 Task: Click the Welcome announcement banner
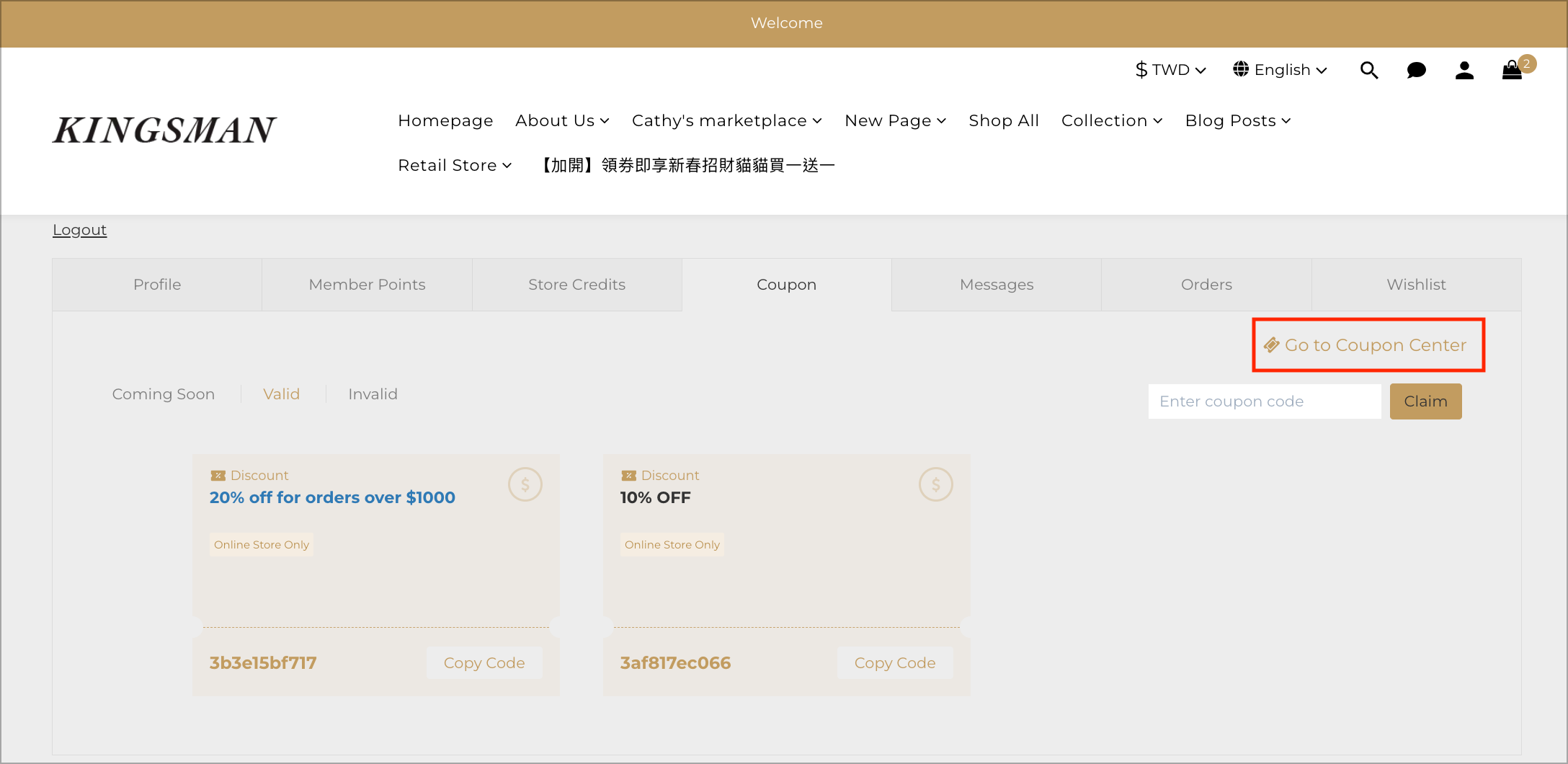(784, 23)
